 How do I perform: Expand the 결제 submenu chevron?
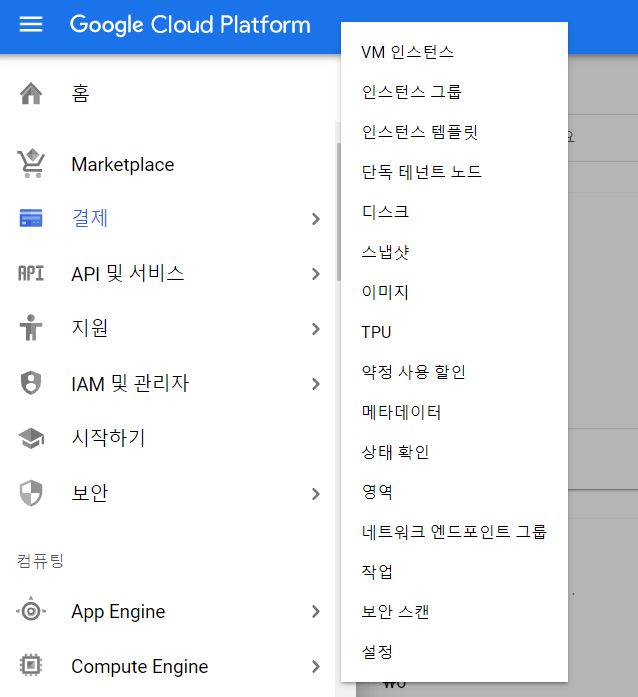click(316, 219)
